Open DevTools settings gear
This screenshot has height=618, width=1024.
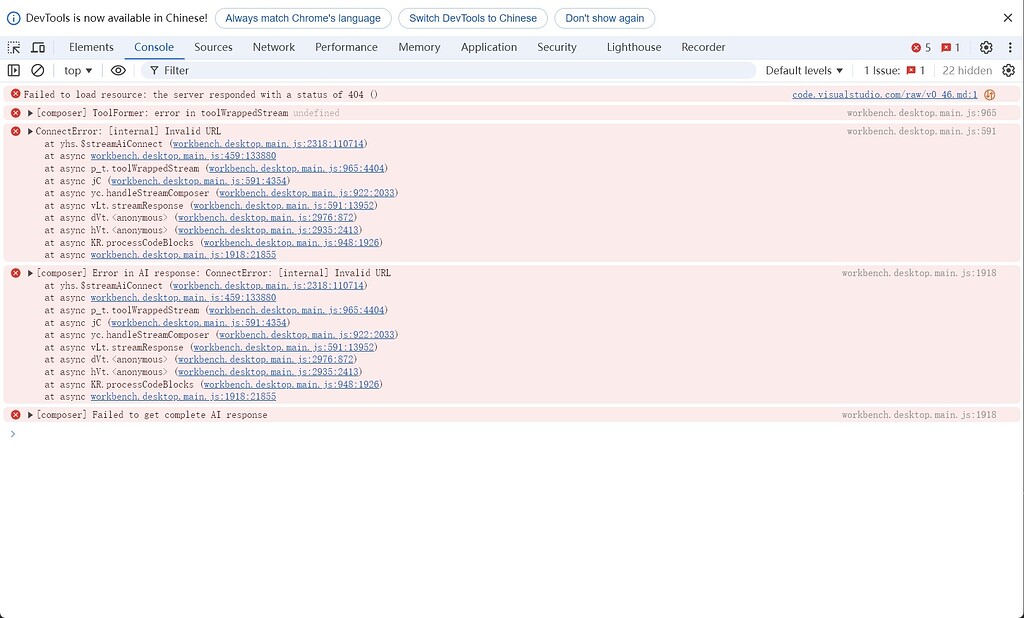[x=985, y=47]
